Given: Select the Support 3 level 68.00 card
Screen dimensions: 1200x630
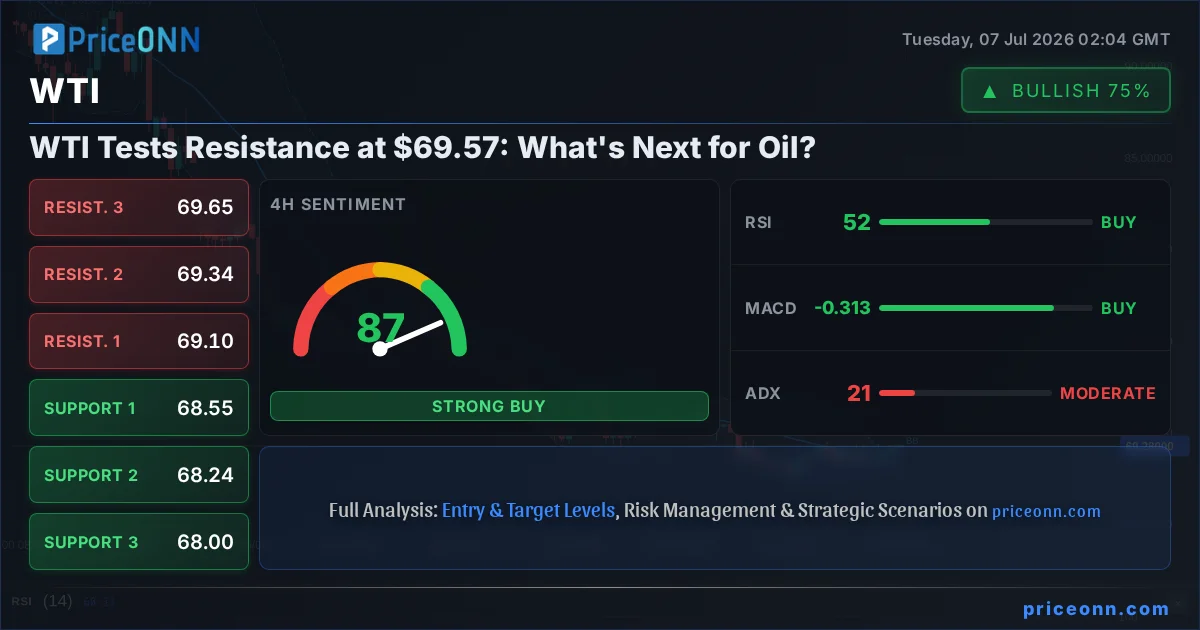Looking at the screenshot, I should [139, 542].
